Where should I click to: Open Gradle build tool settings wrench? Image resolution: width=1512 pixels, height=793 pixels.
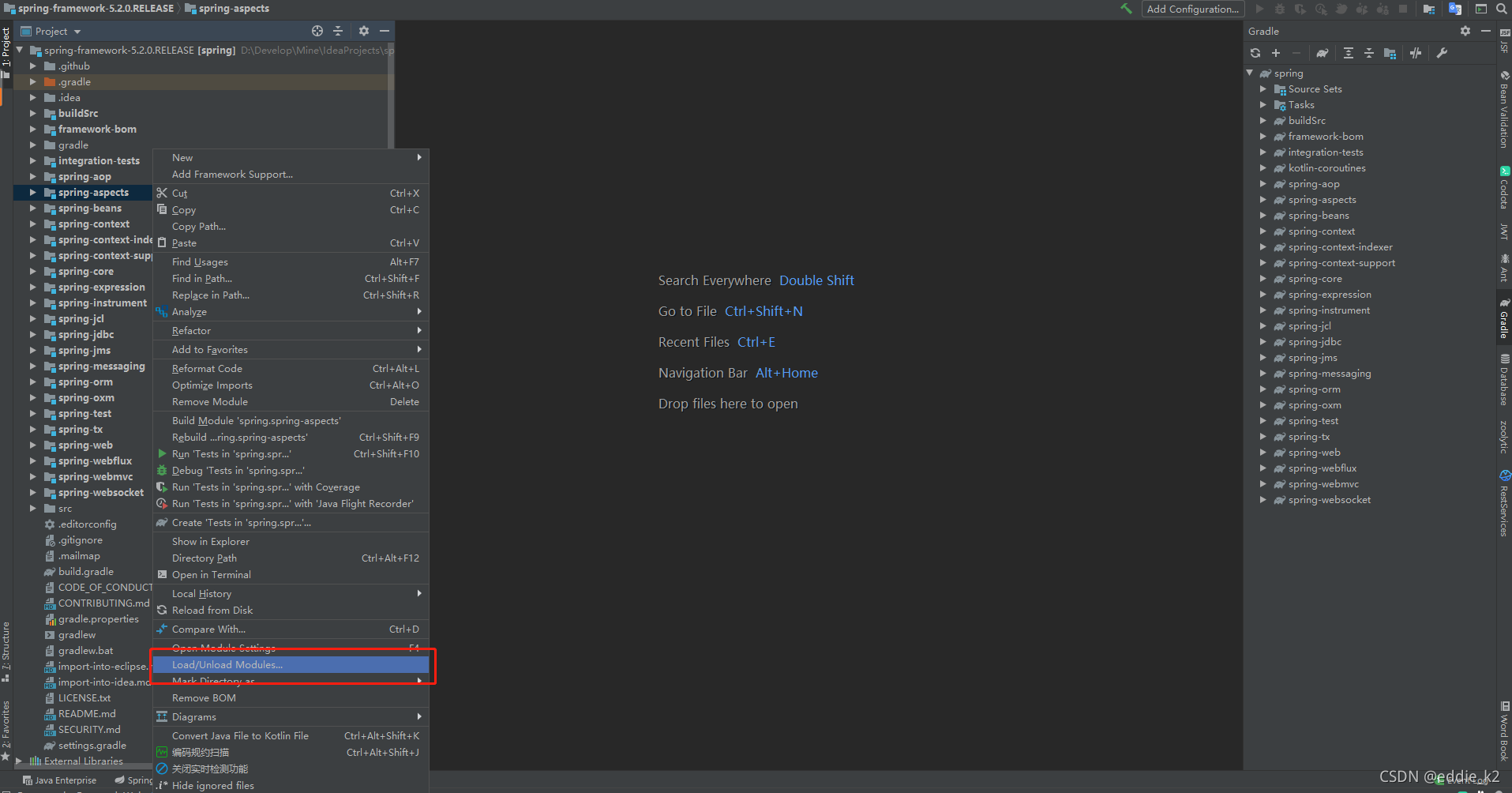pyautogui.click(x=1442, y=53)
